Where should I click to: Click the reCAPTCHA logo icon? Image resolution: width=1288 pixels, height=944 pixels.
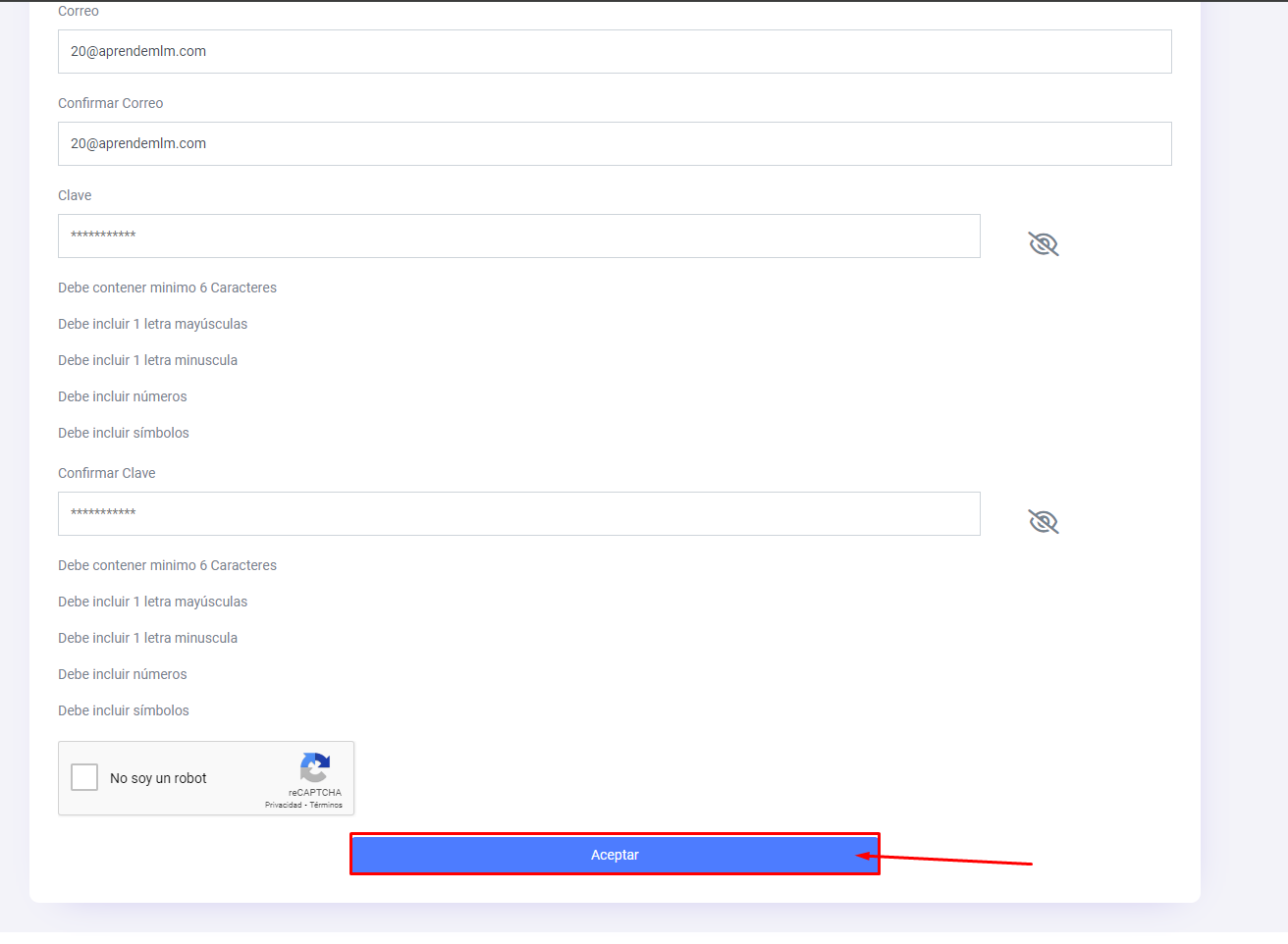click(314, 767)
